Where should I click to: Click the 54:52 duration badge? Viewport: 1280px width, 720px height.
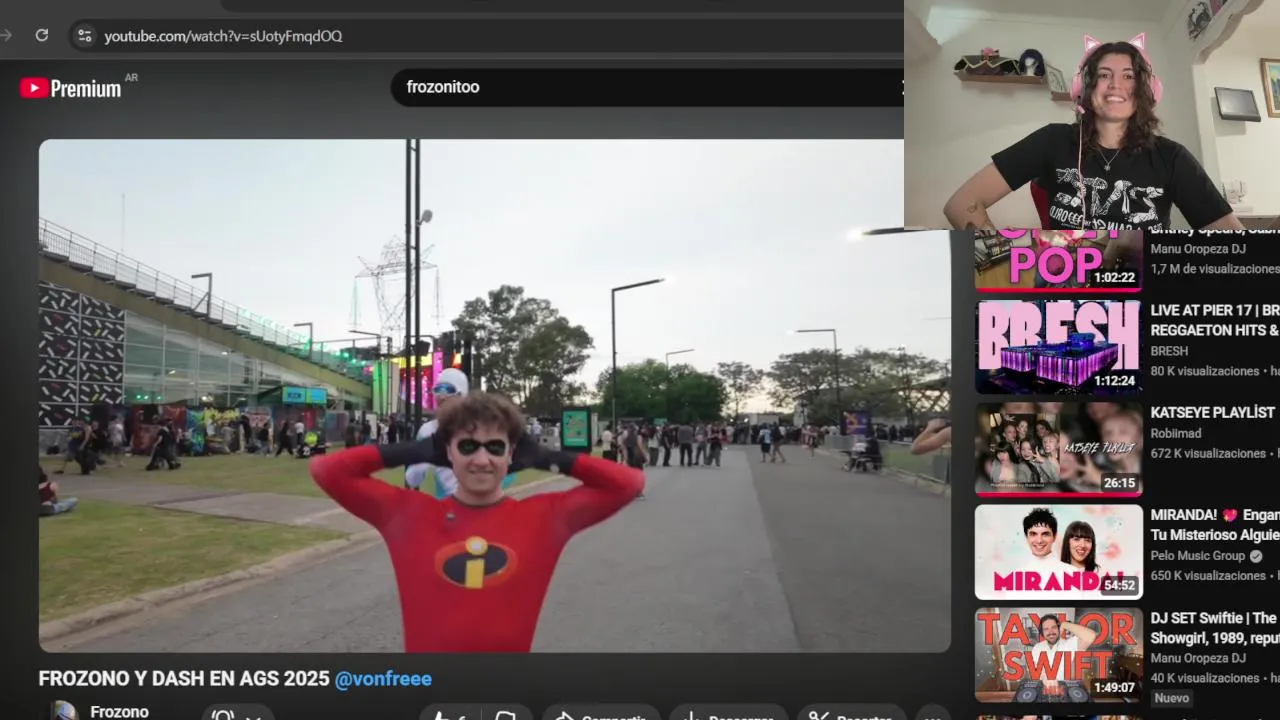(x=1119, y=585)
